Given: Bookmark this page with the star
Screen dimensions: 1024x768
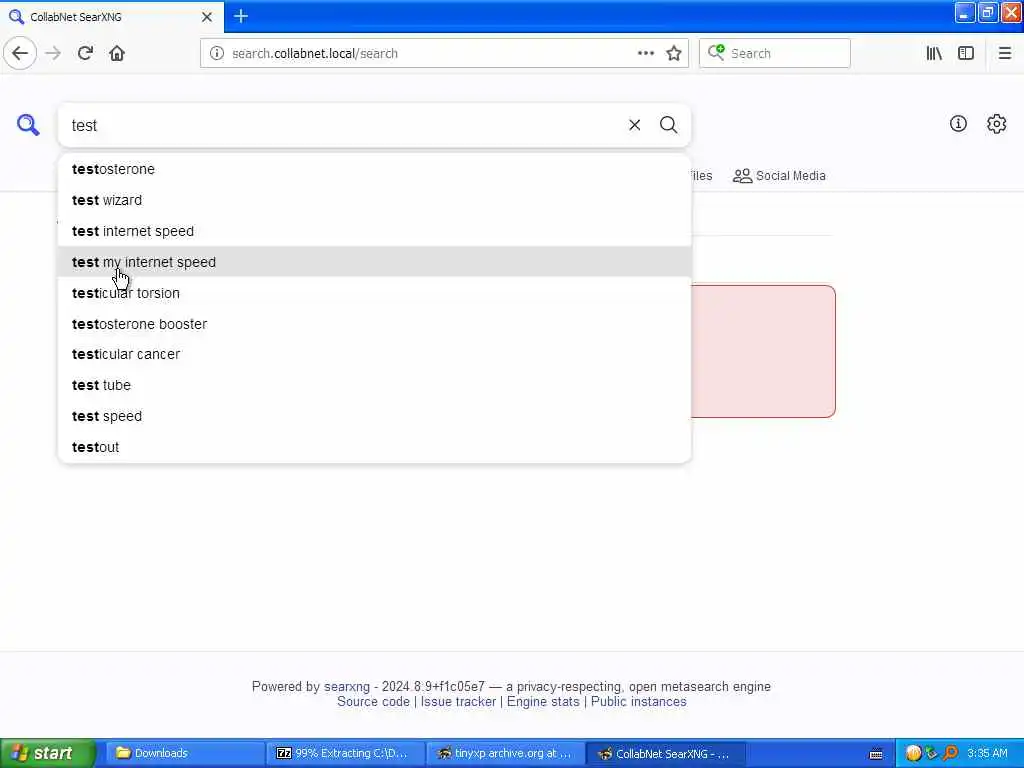Looking at the screenshot, I should (x=674, y=54).
